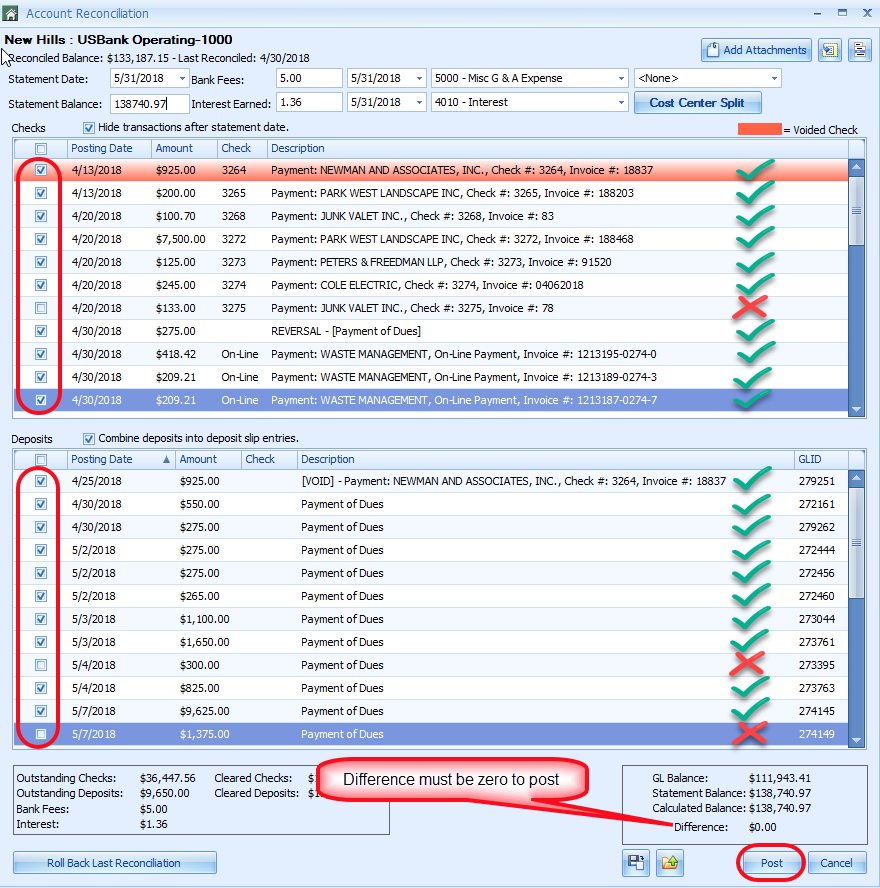Sort deposits by the Posting Date column header
This screenshot has height=888, width=880.
110,459
